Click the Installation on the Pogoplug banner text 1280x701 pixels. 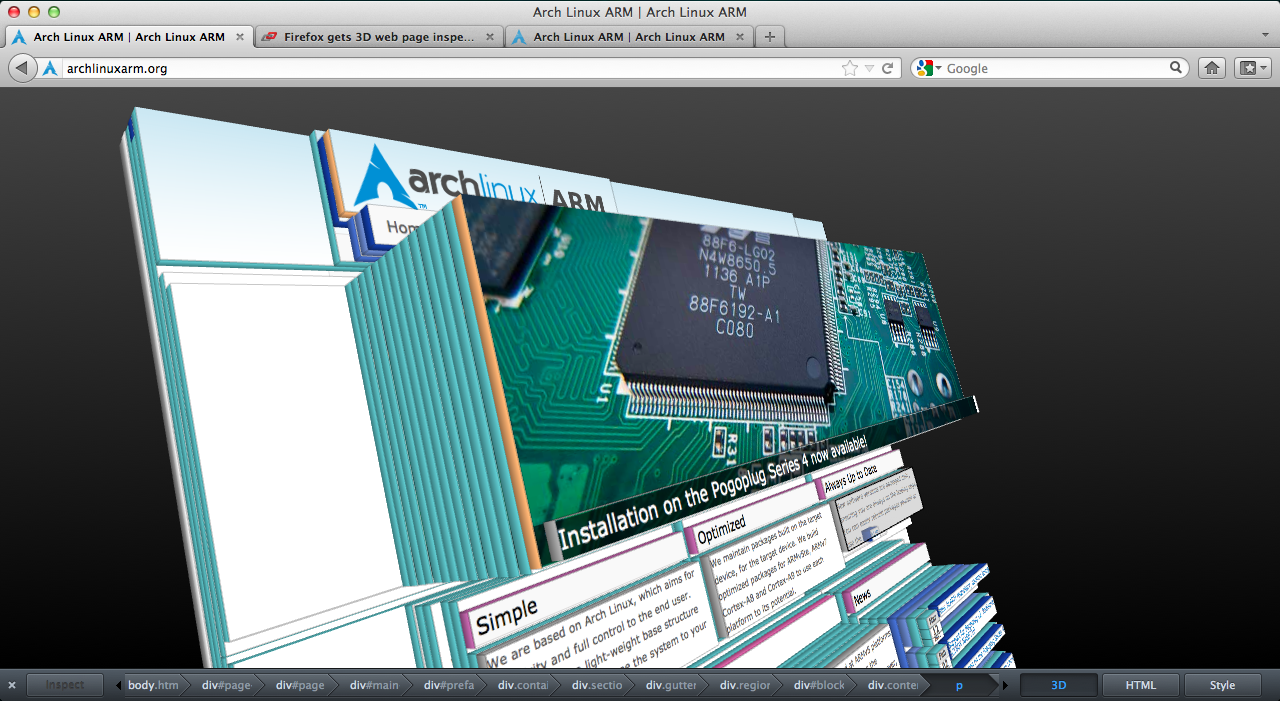tap(711, 493)
